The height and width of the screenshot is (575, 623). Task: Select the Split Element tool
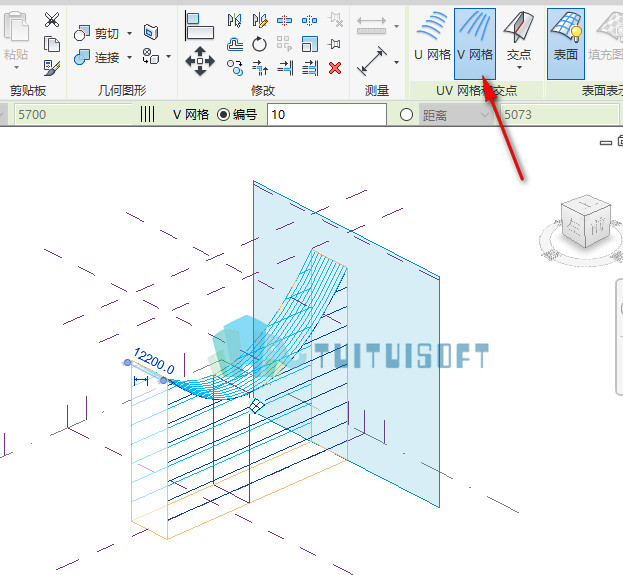(x=284, y=20)
